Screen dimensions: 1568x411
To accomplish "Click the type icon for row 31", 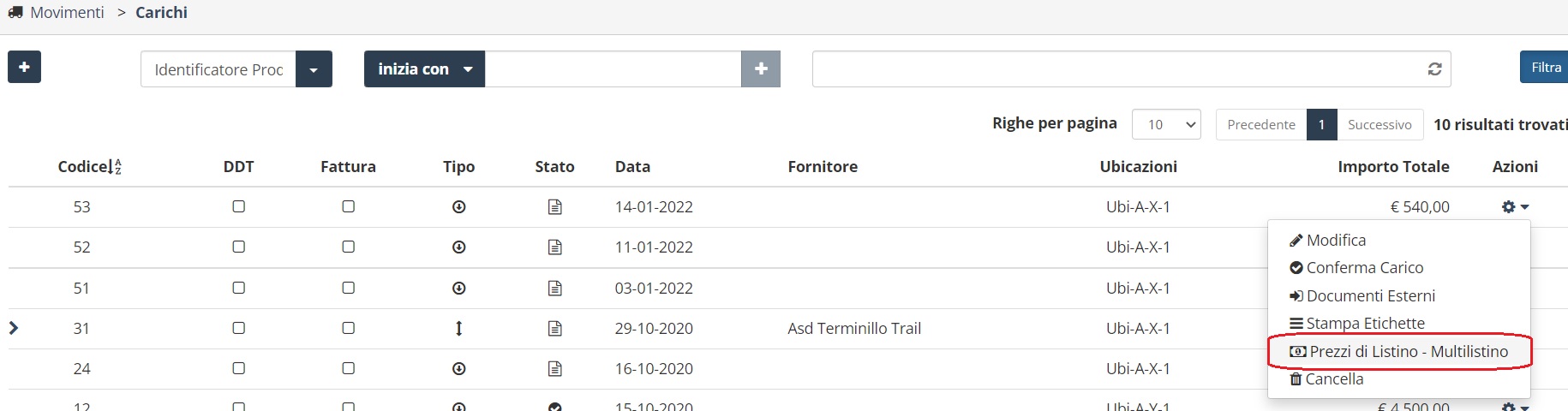I will click(459, 329).
